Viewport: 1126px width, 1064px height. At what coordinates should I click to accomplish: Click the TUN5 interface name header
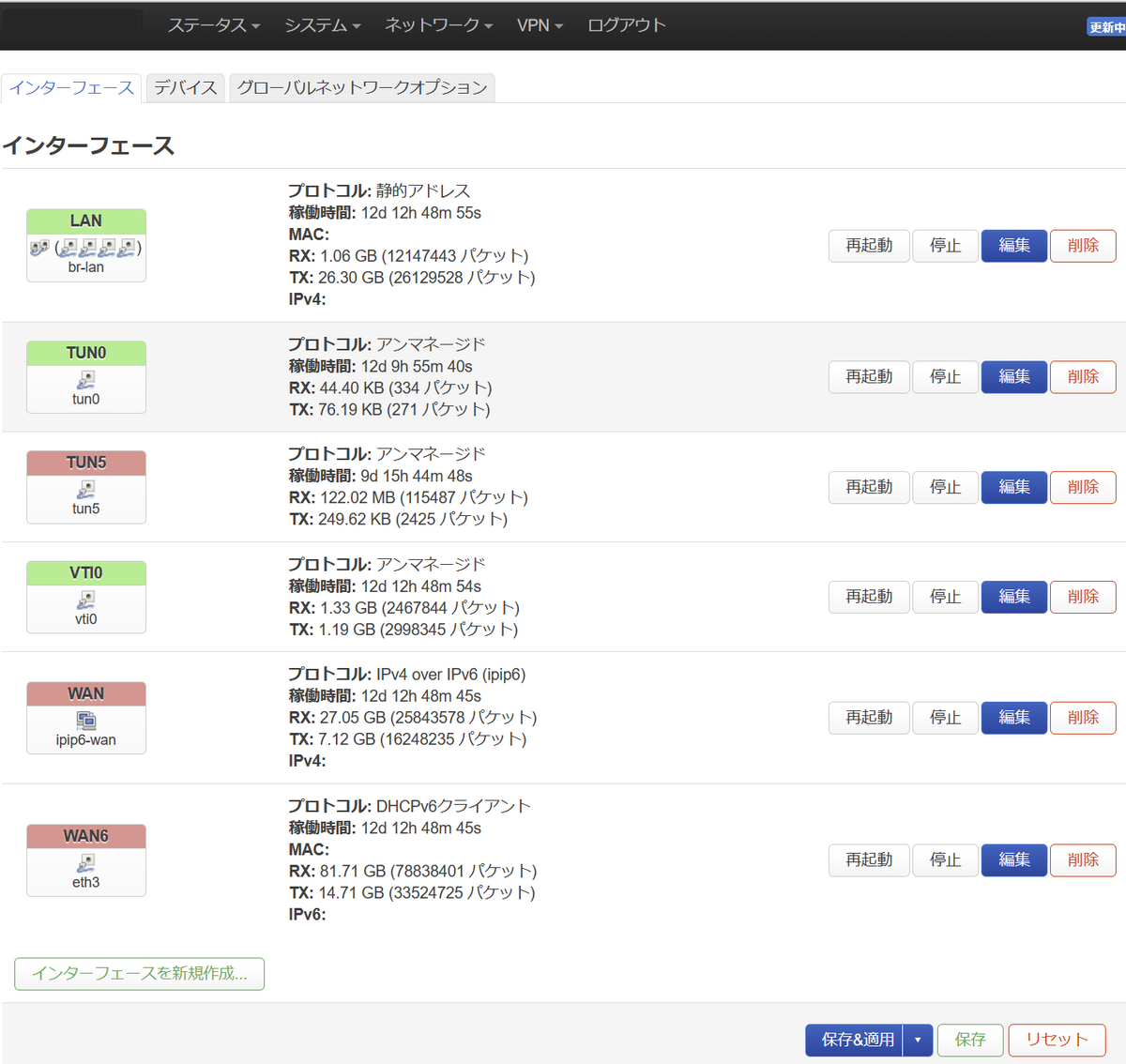click(x=86, y=463)
